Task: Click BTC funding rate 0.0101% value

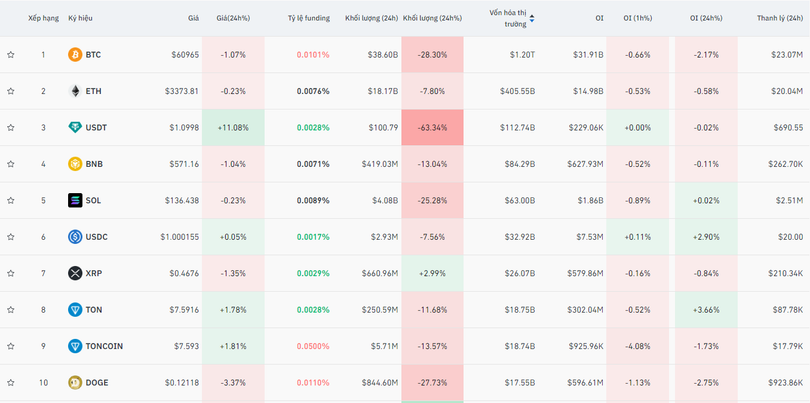Action: click(x=312, y=55)
